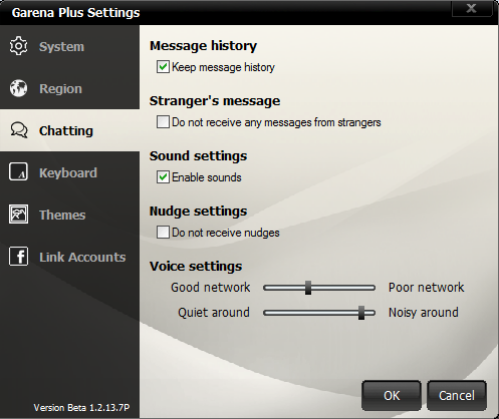Click the Noisy around label

click(423, 313)
